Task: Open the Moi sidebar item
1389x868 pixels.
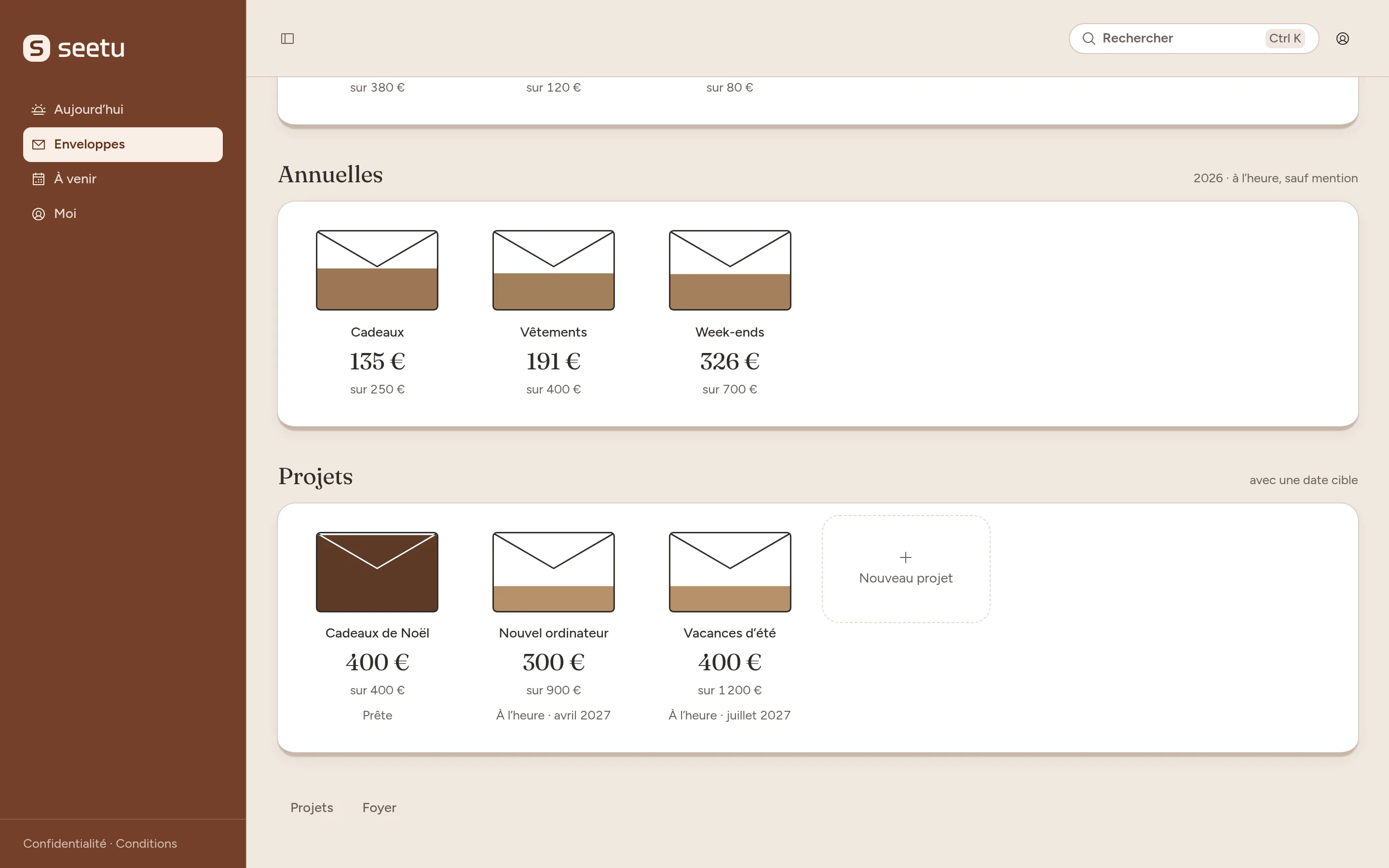Action: click(123, 214)
